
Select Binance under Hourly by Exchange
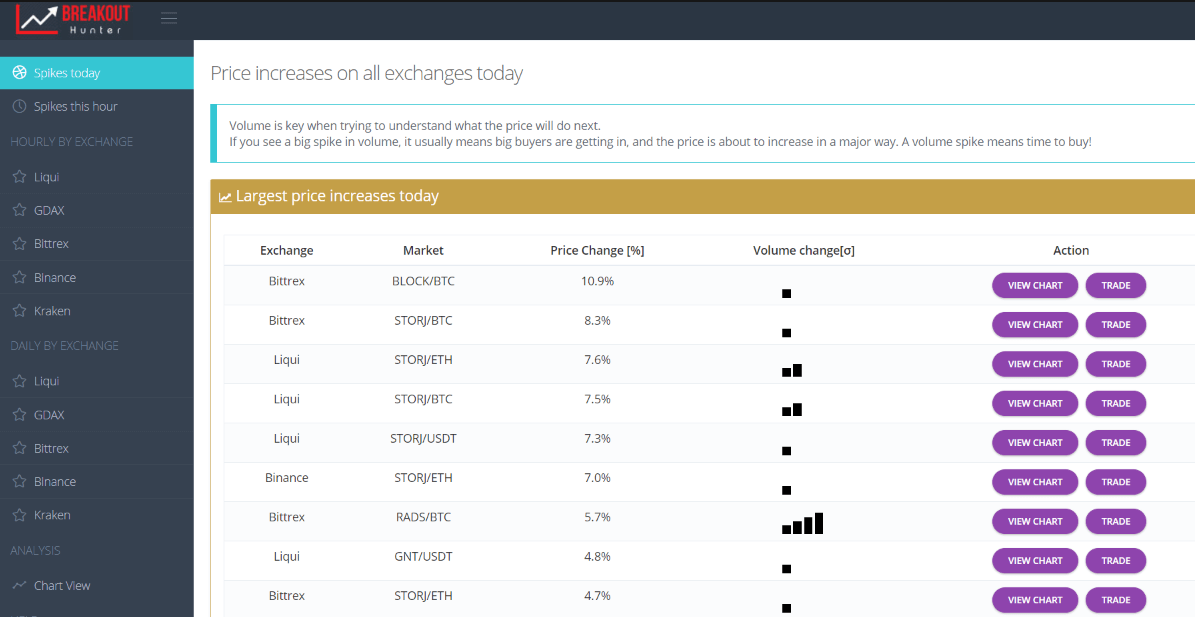[x=97, y=277]
